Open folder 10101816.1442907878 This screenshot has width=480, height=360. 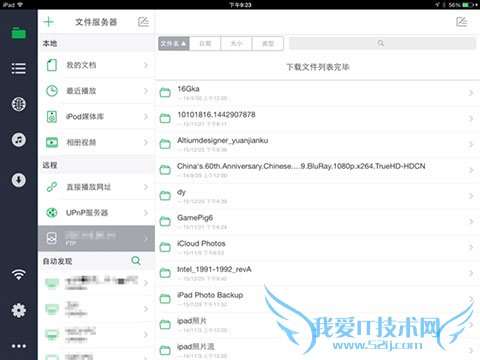pyautogui.click(x=317, y=118)
